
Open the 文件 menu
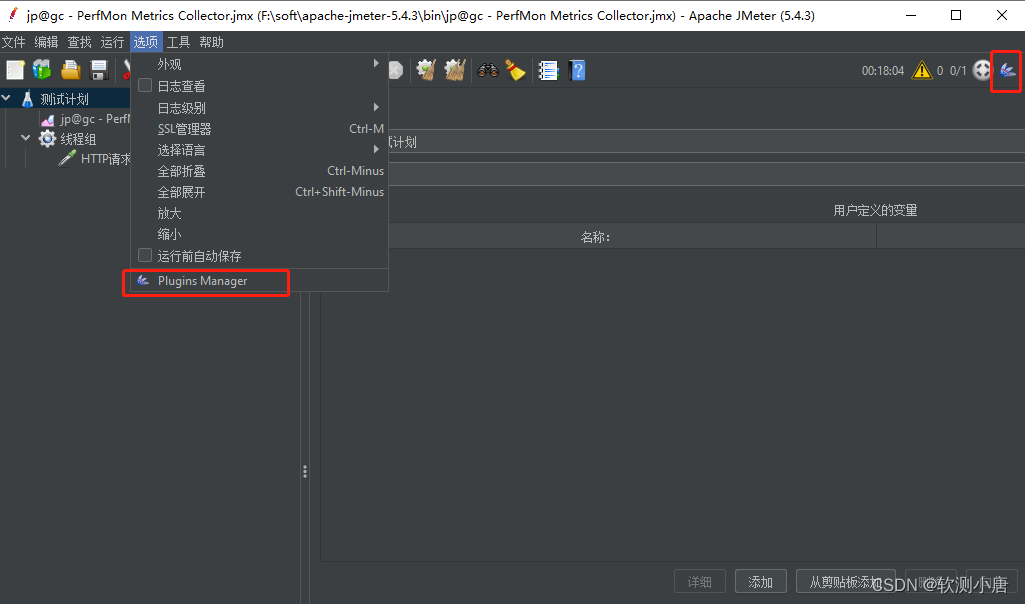tap(14, 42)
